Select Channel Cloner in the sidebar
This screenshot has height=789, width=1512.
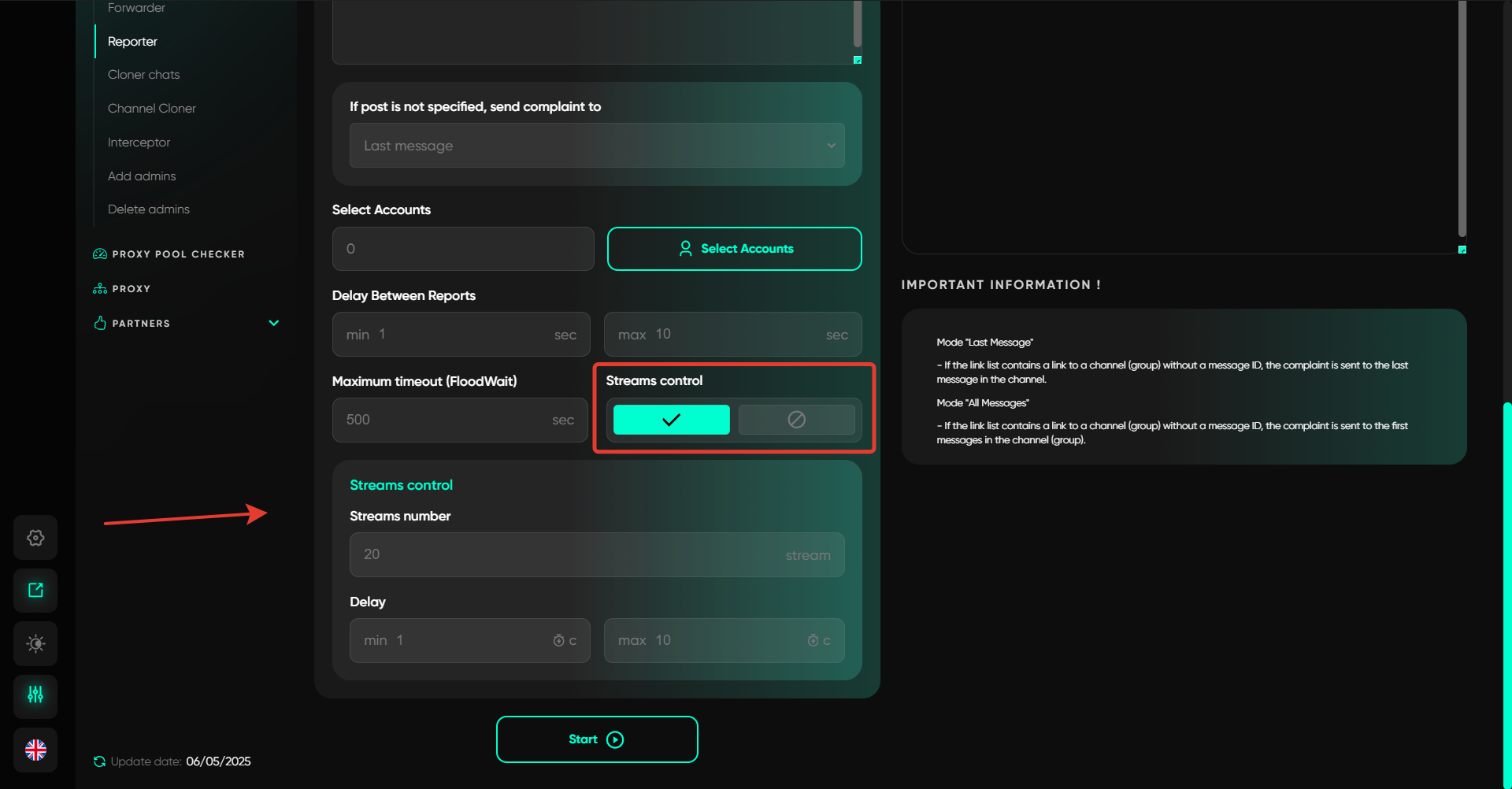coord(152,109)
